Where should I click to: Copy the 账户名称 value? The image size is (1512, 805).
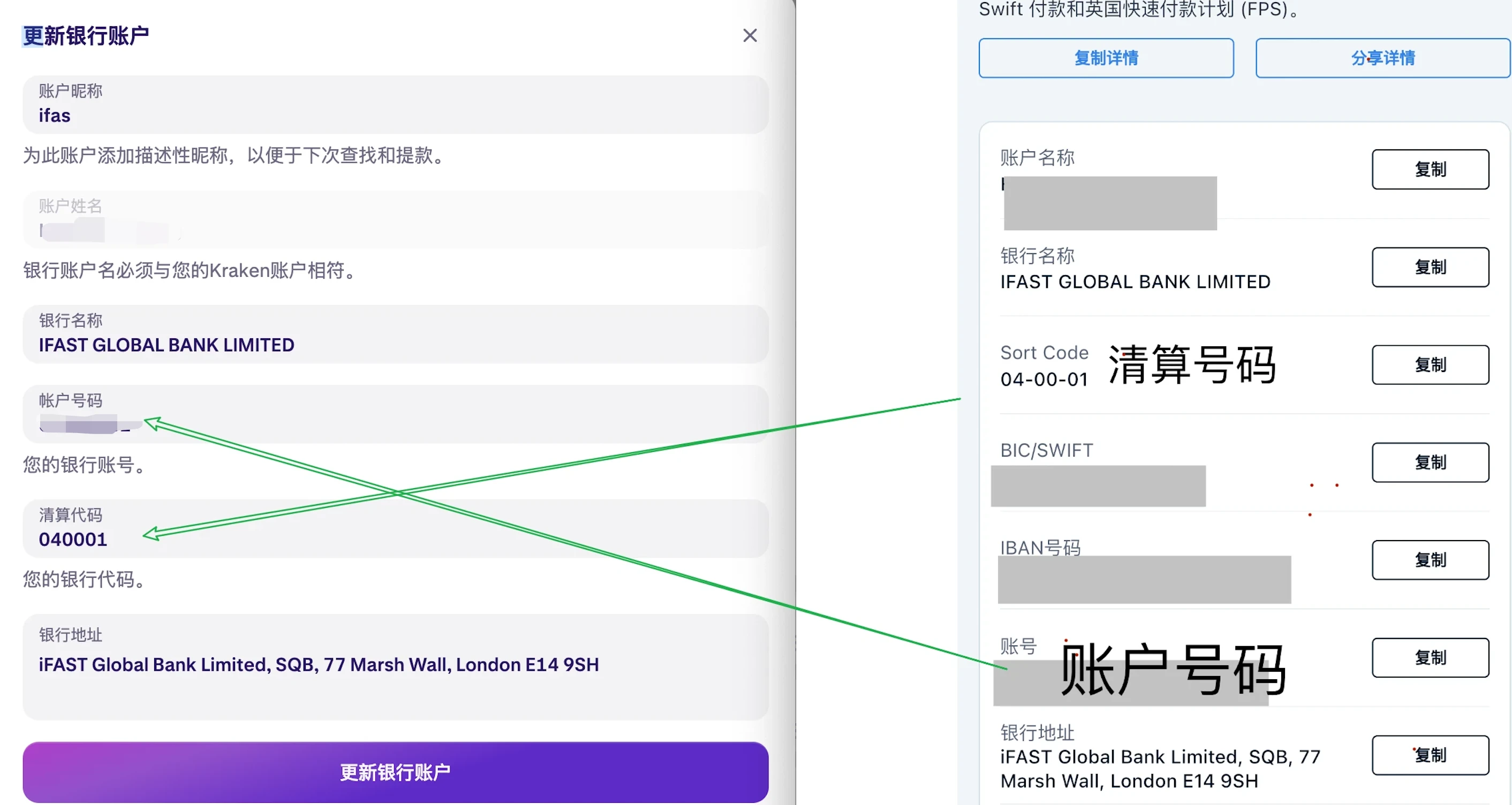pyautogui.click(x=1430, y=170)
